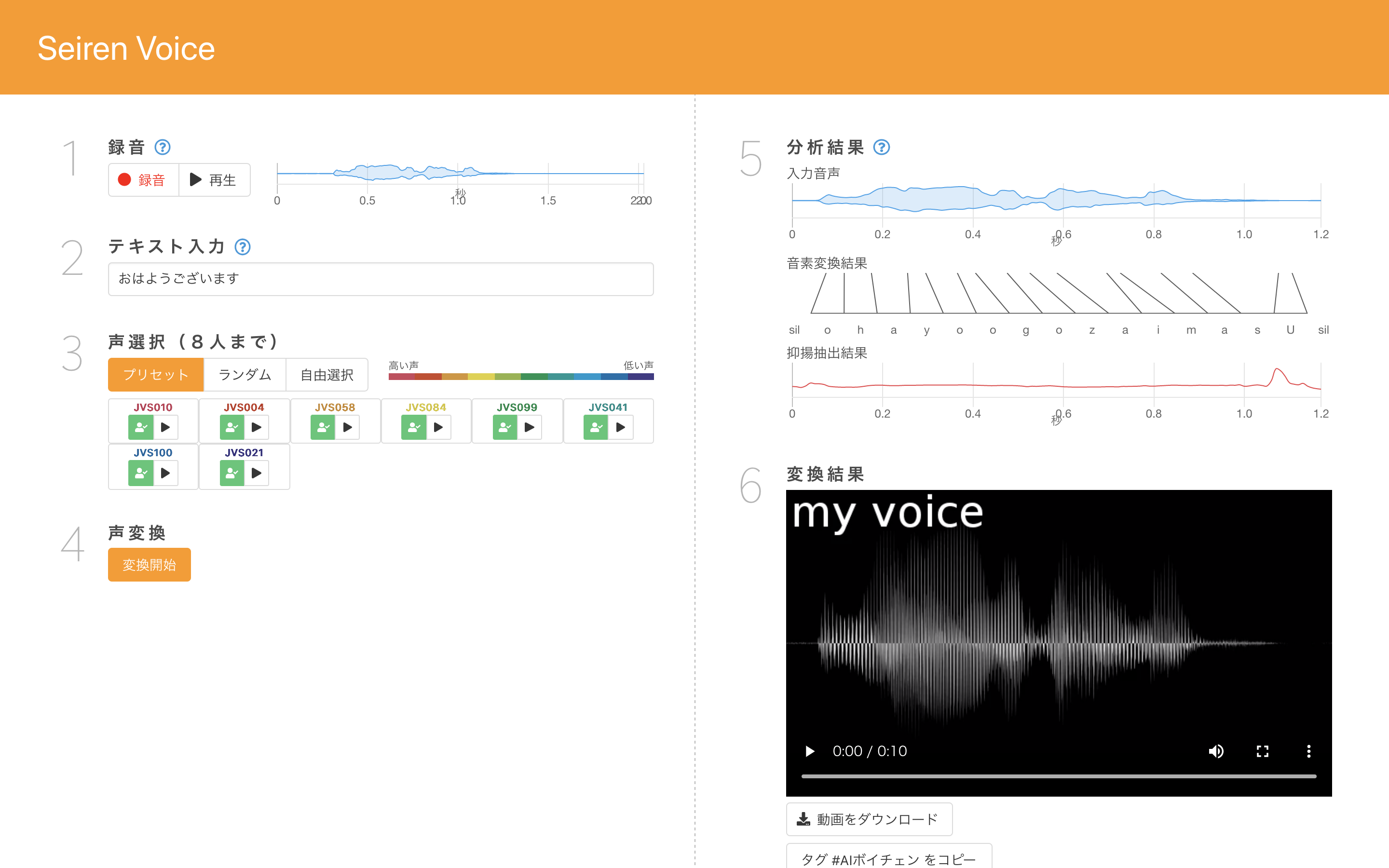Start recording with the red 録音 button
The image size is (1389, 868).
144,180
